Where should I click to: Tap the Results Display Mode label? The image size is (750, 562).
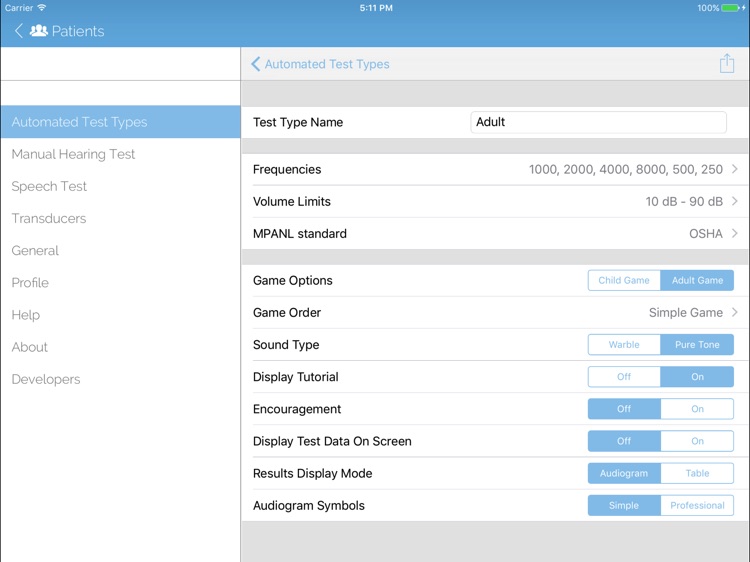[x=312, y=474]
